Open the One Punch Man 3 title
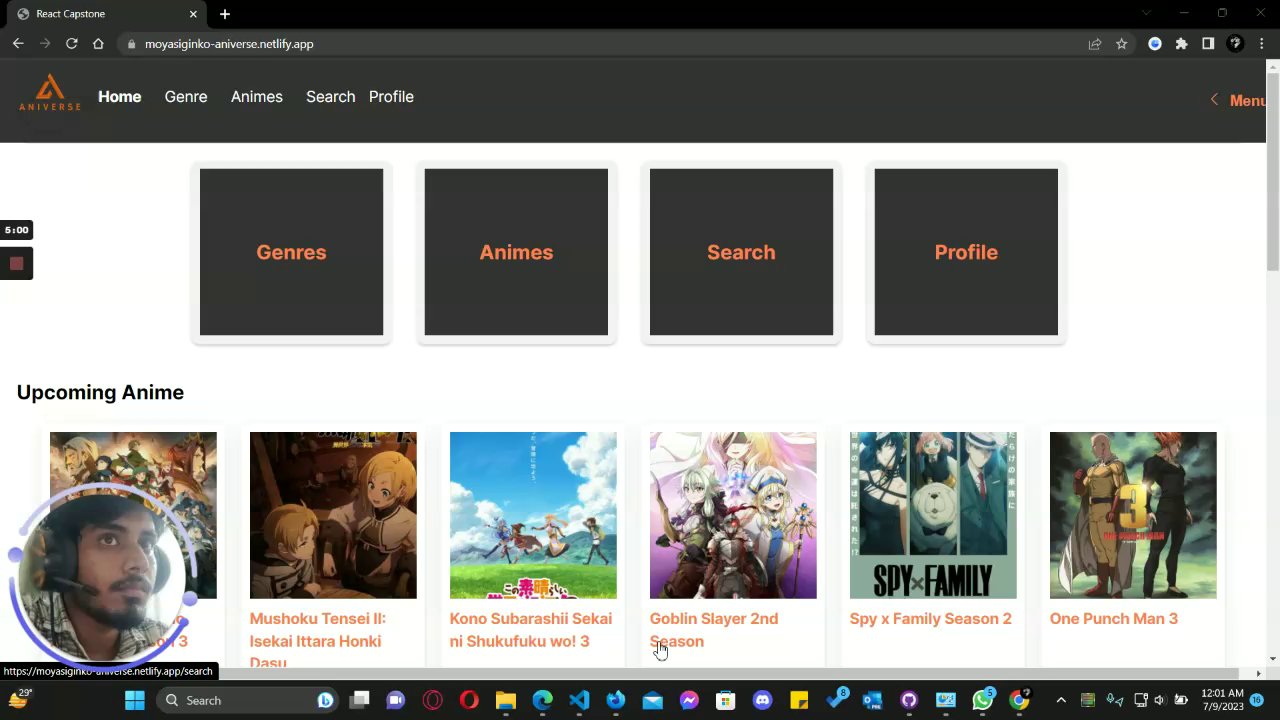 1114,619
